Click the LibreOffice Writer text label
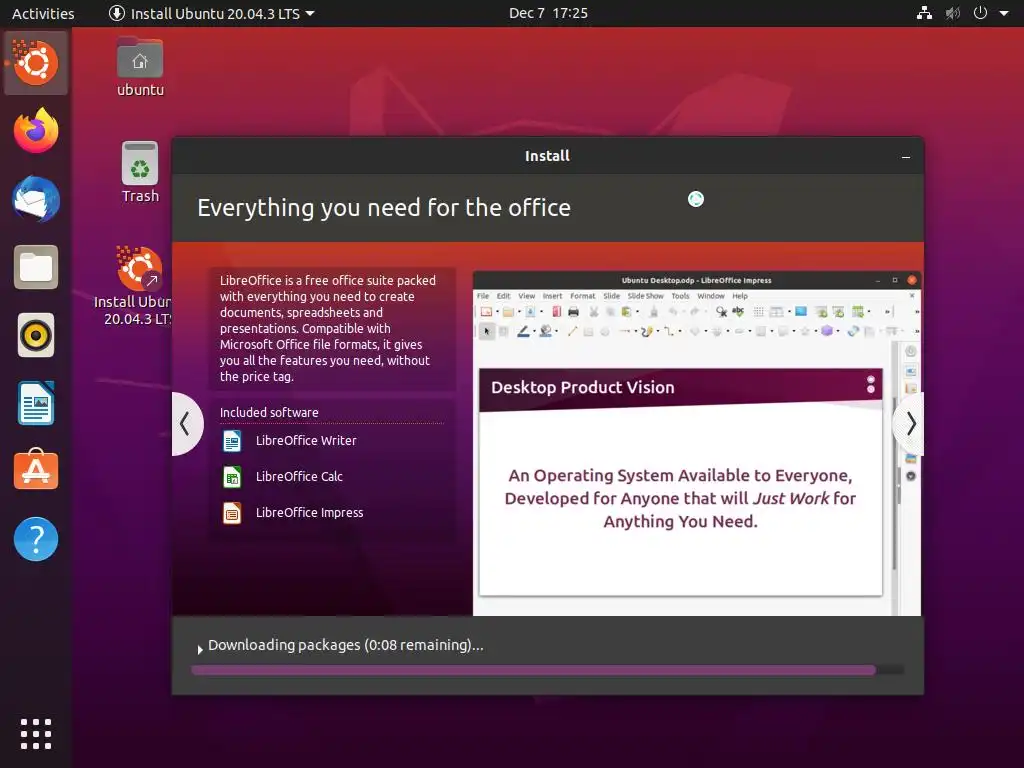The image size is (1024, 768). point(306,441)
